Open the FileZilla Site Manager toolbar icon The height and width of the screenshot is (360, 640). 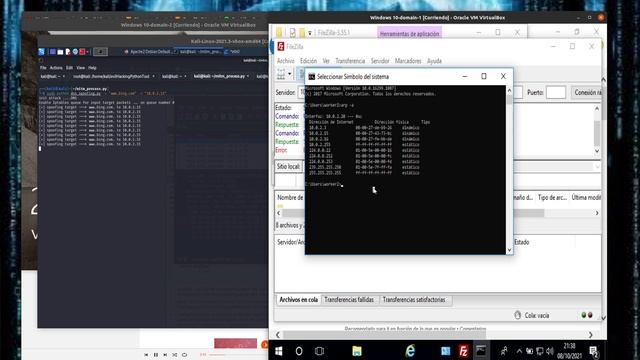pos(281,74)
